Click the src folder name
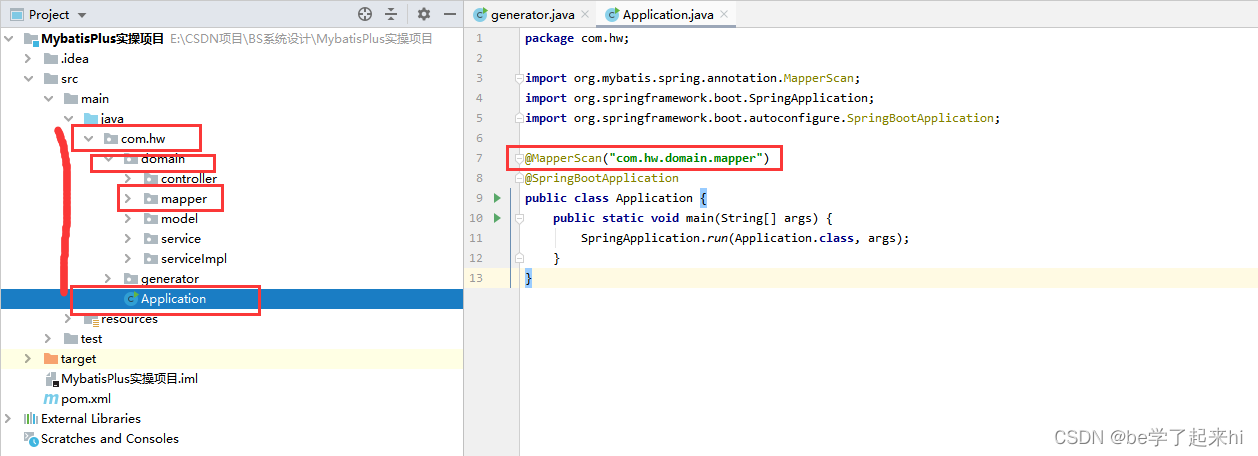This screenshot has width=1258, height=456. coord(69,79)
